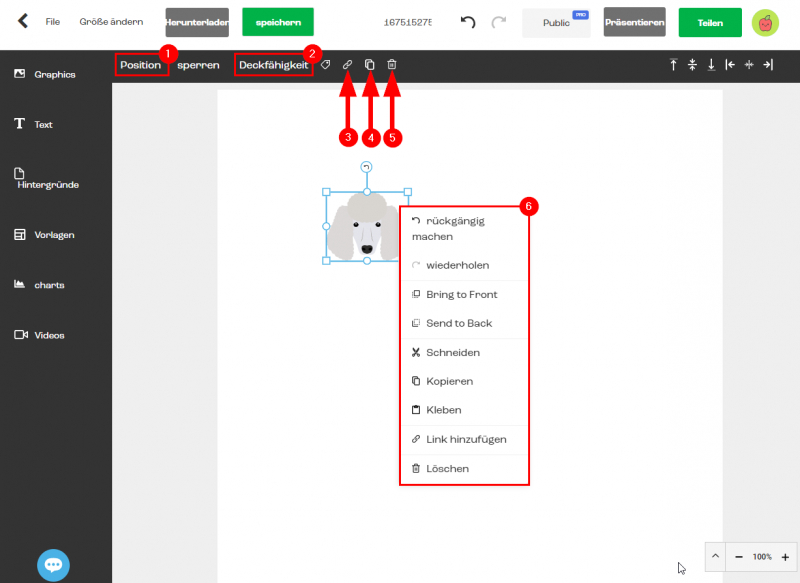Open the File menu
The image size is (800, 583).
(53, 21)
